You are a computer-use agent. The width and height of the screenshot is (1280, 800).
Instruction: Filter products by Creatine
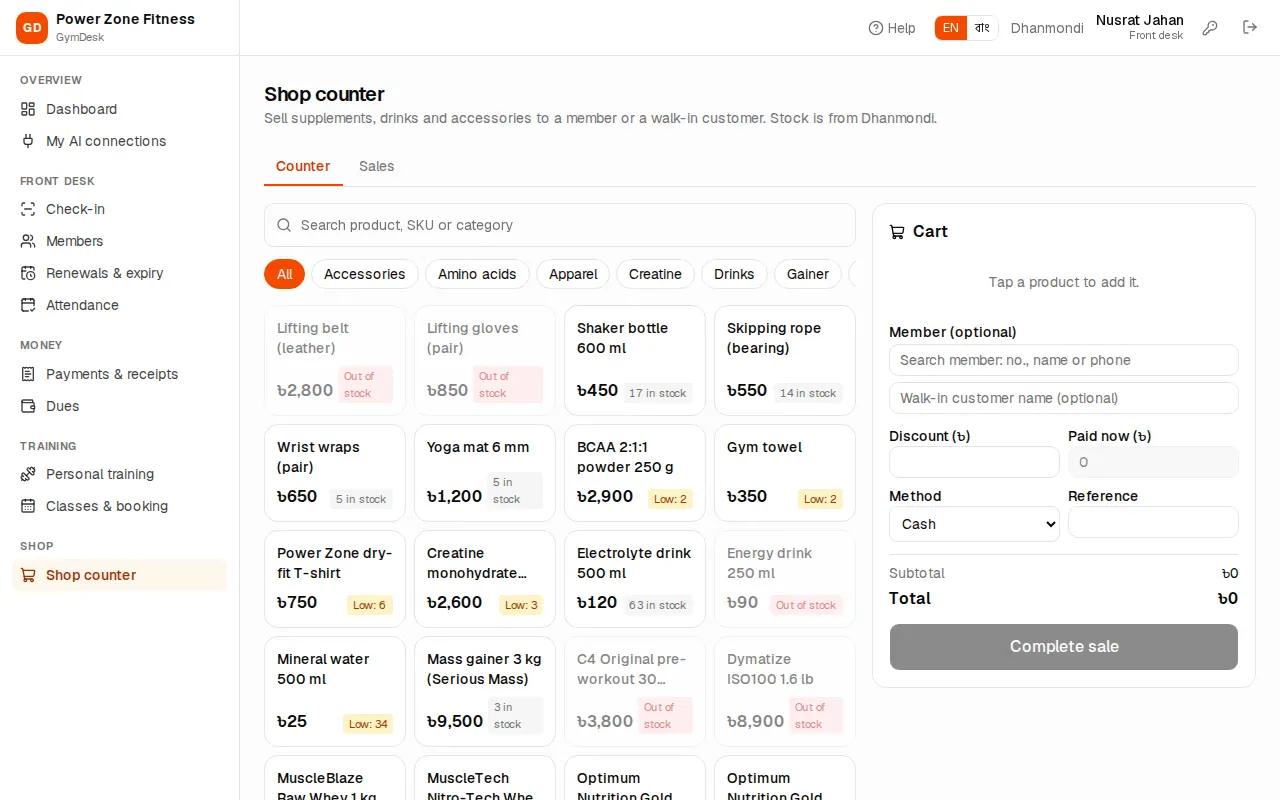(655, 274)
